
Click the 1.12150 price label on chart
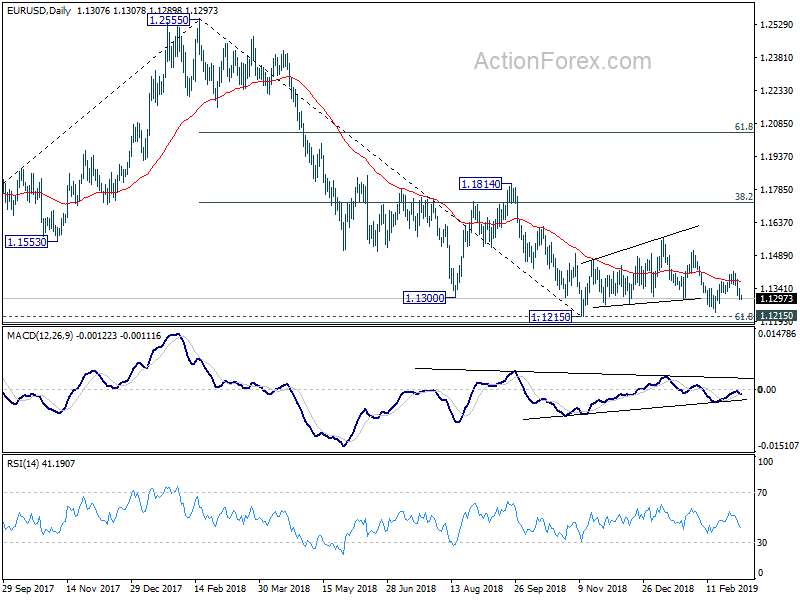pos(551,317)
